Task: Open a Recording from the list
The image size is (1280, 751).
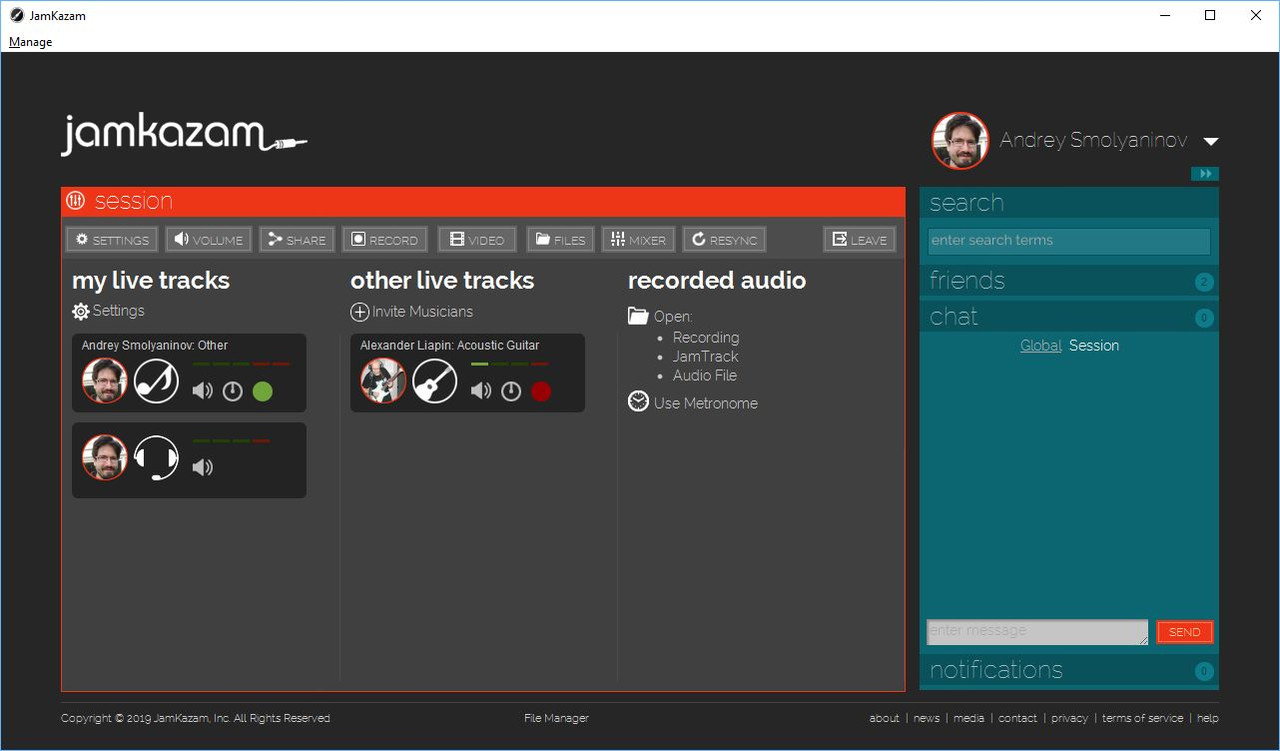Action: (706, 338)
